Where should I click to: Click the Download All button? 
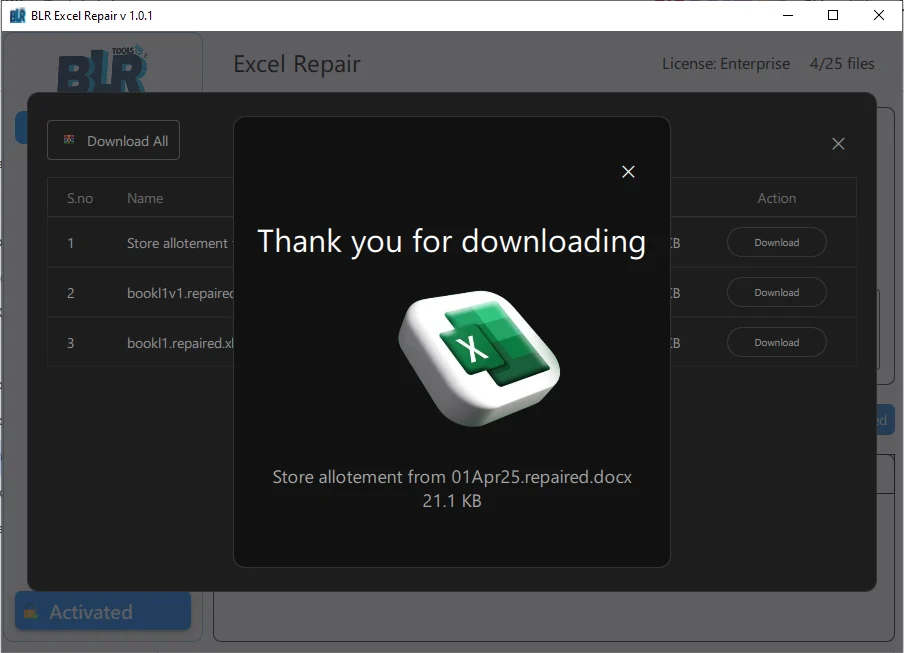click(113, 140)
